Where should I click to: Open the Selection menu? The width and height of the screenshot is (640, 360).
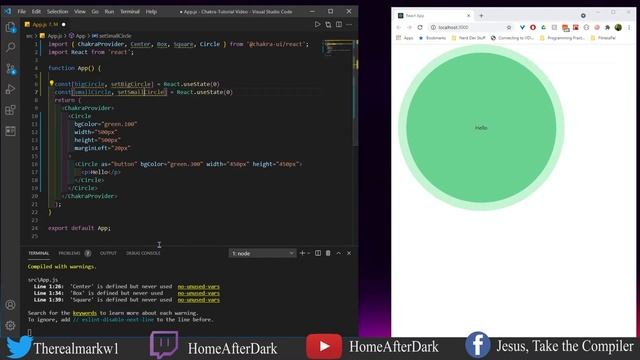coord(57,11)
